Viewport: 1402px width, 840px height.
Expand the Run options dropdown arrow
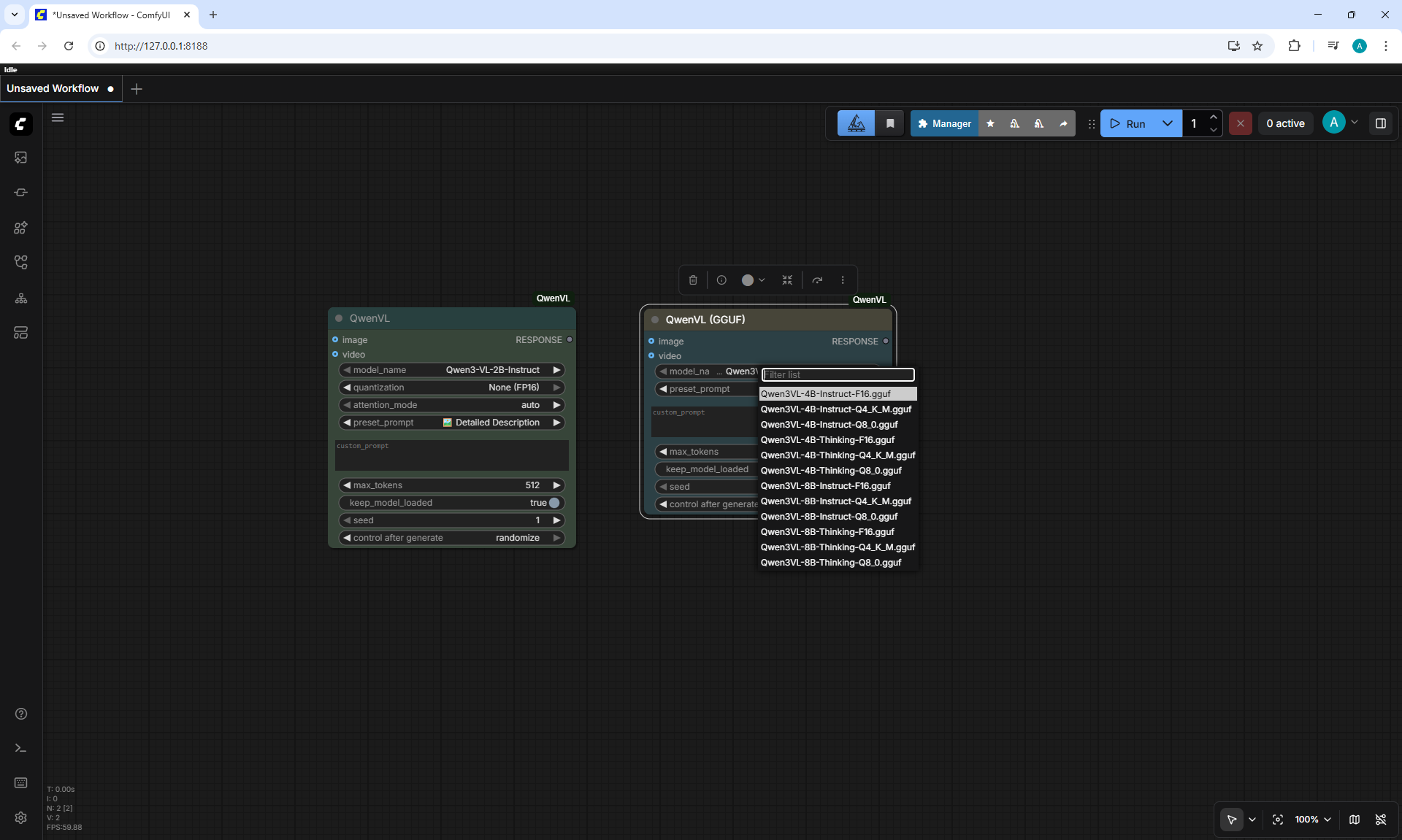(x=1168, y=123)
